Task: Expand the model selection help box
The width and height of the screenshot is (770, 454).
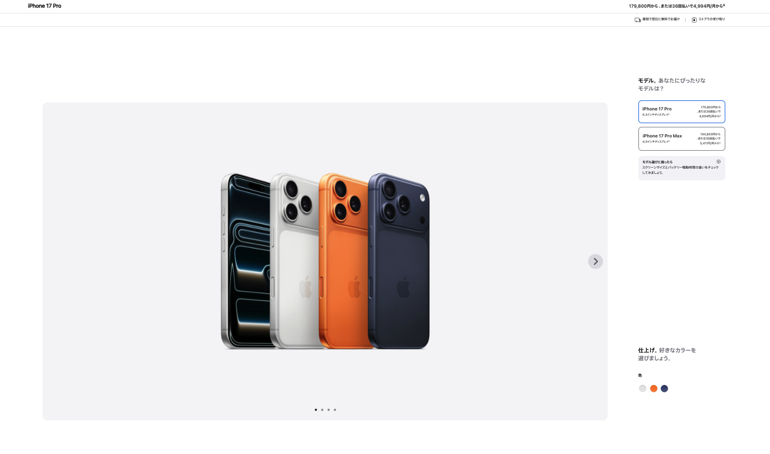Action: [x=682, y=168]
